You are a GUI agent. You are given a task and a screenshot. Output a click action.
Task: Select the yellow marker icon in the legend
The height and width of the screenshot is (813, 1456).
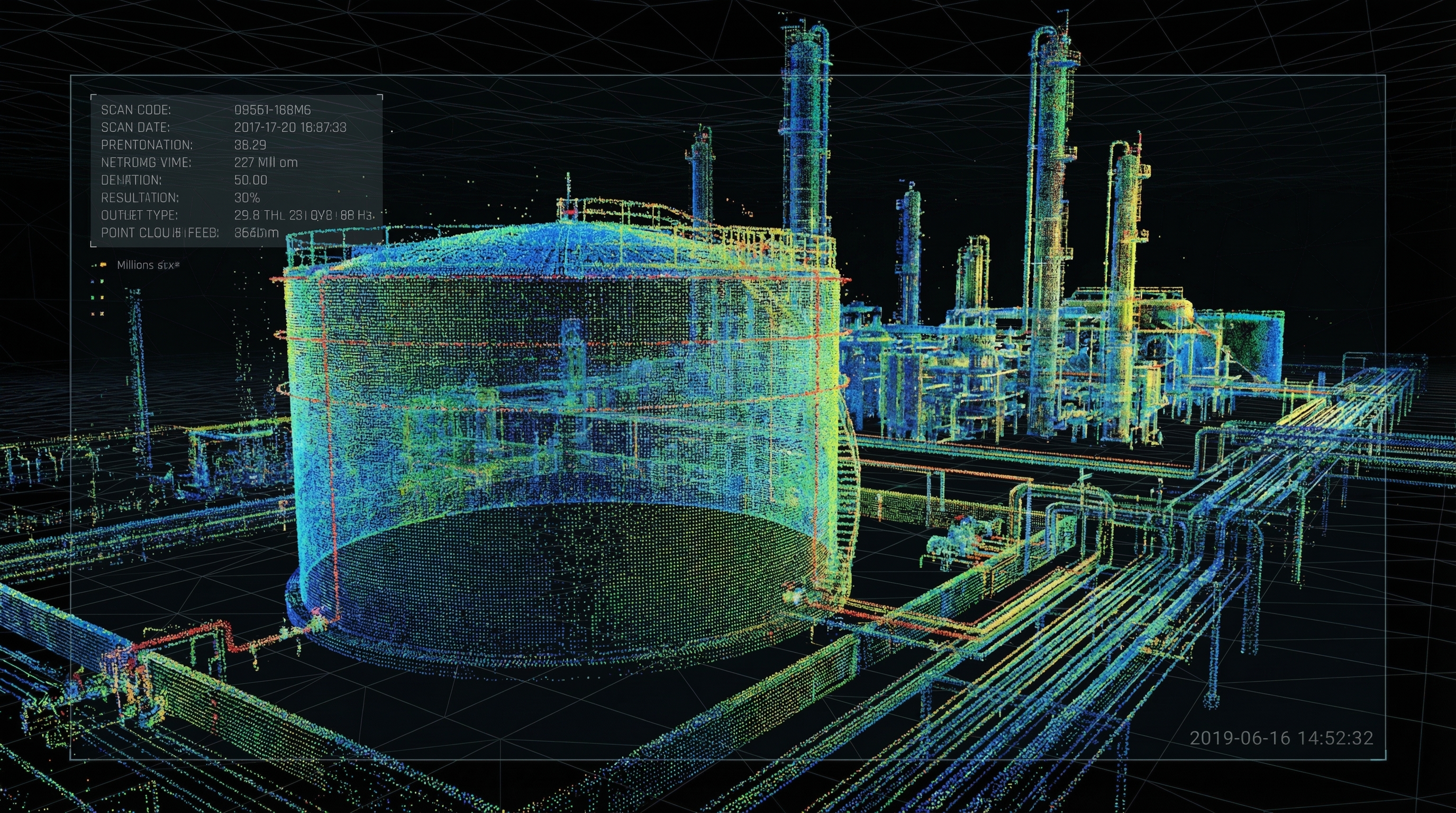pyautogui.click(x=102, y=298)
